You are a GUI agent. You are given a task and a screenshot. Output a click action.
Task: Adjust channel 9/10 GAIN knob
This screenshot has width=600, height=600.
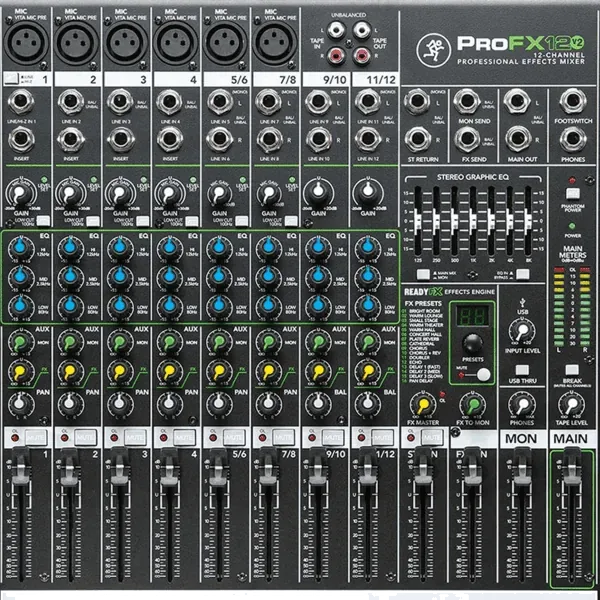coord(318,192)
